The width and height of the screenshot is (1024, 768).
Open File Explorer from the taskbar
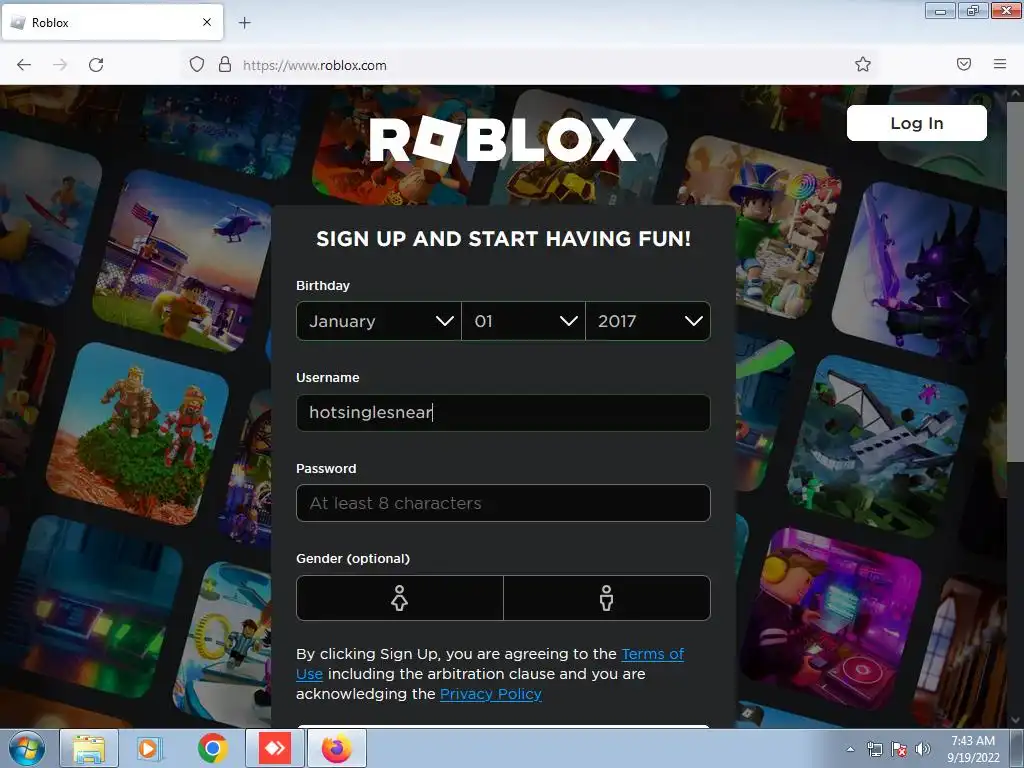point(89,748)
